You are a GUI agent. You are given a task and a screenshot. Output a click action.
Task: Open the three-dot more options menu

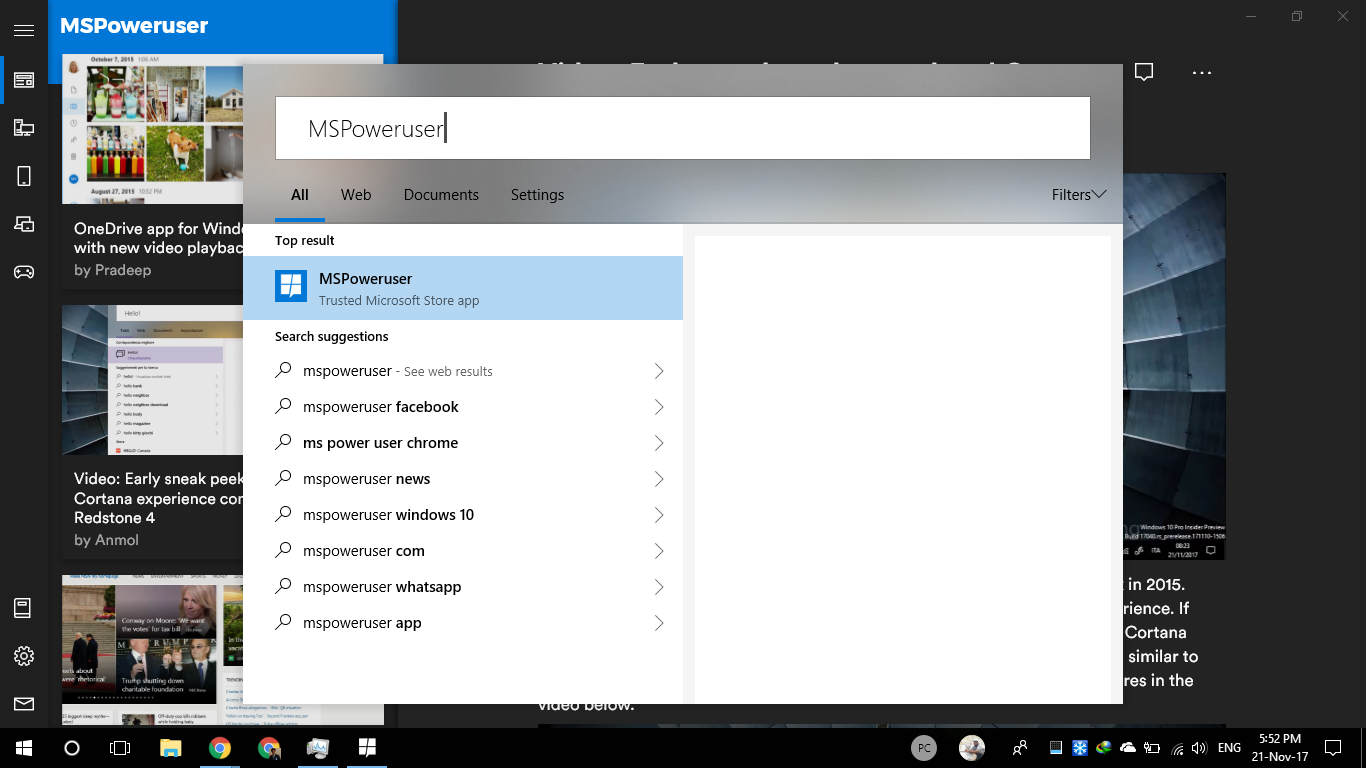[1202, 72]
